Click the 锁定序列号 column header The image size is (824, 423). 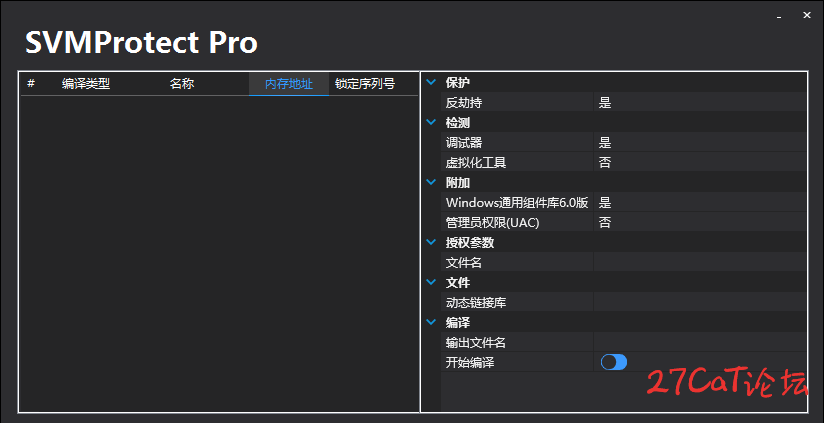(x=365, y=84)
